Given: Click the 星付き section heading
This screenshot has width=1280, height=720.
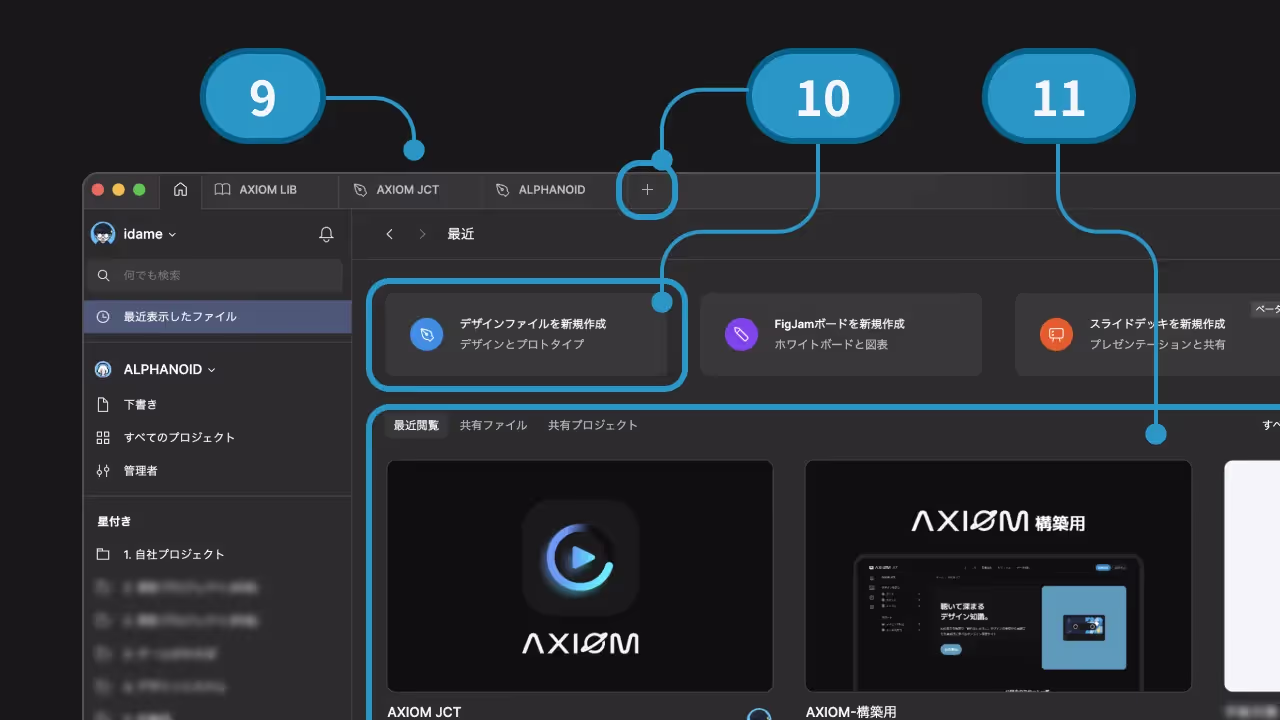Looking at the screenshot, I should (x=114, y=521).
